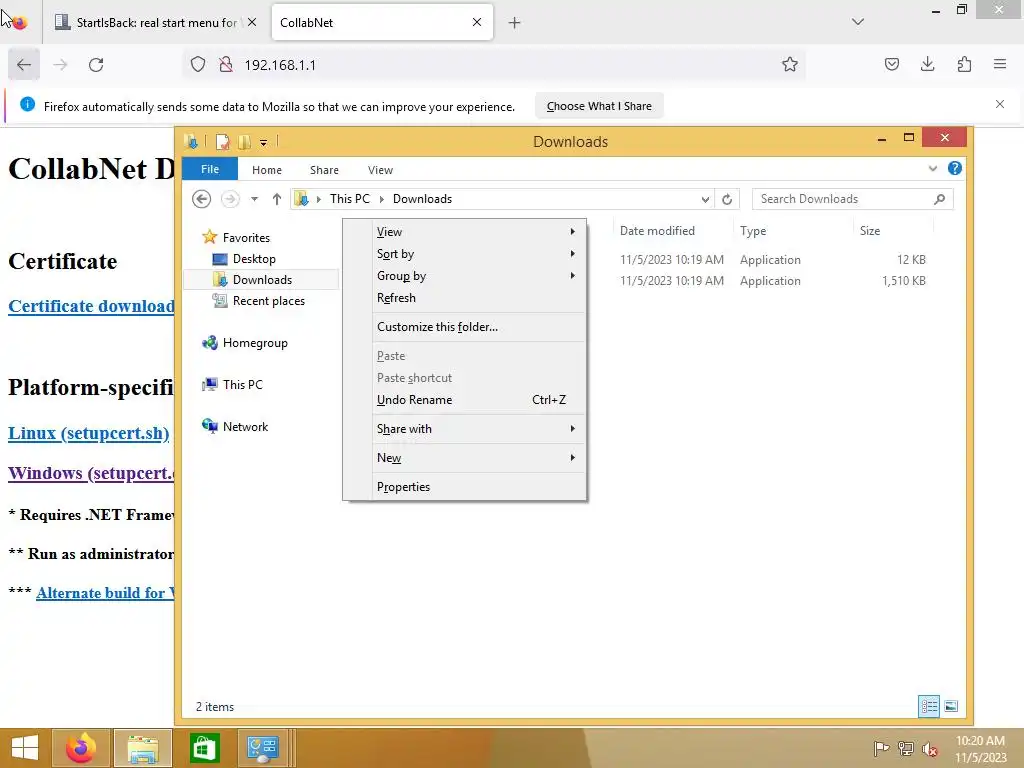Open Save to Pocket icon
This screenshot has height=768, width=1024.
[891, 65]
